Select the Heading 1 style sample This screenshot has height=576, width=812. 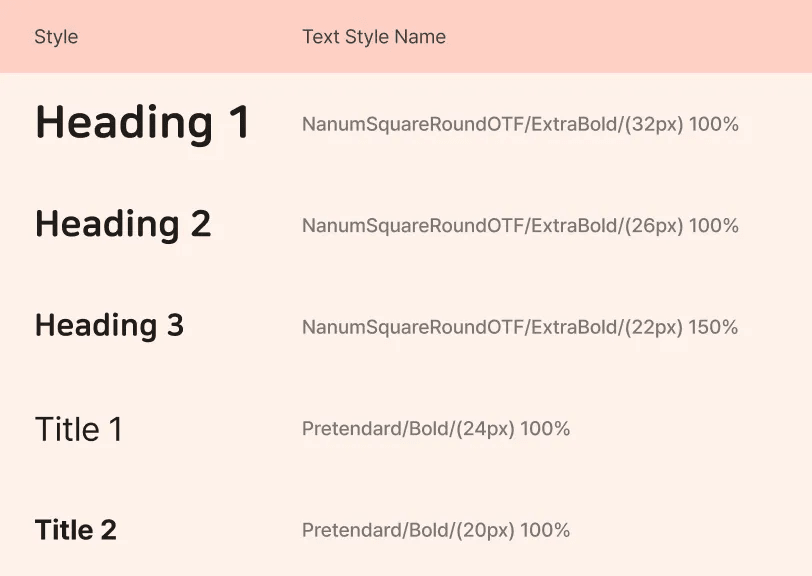142,123
